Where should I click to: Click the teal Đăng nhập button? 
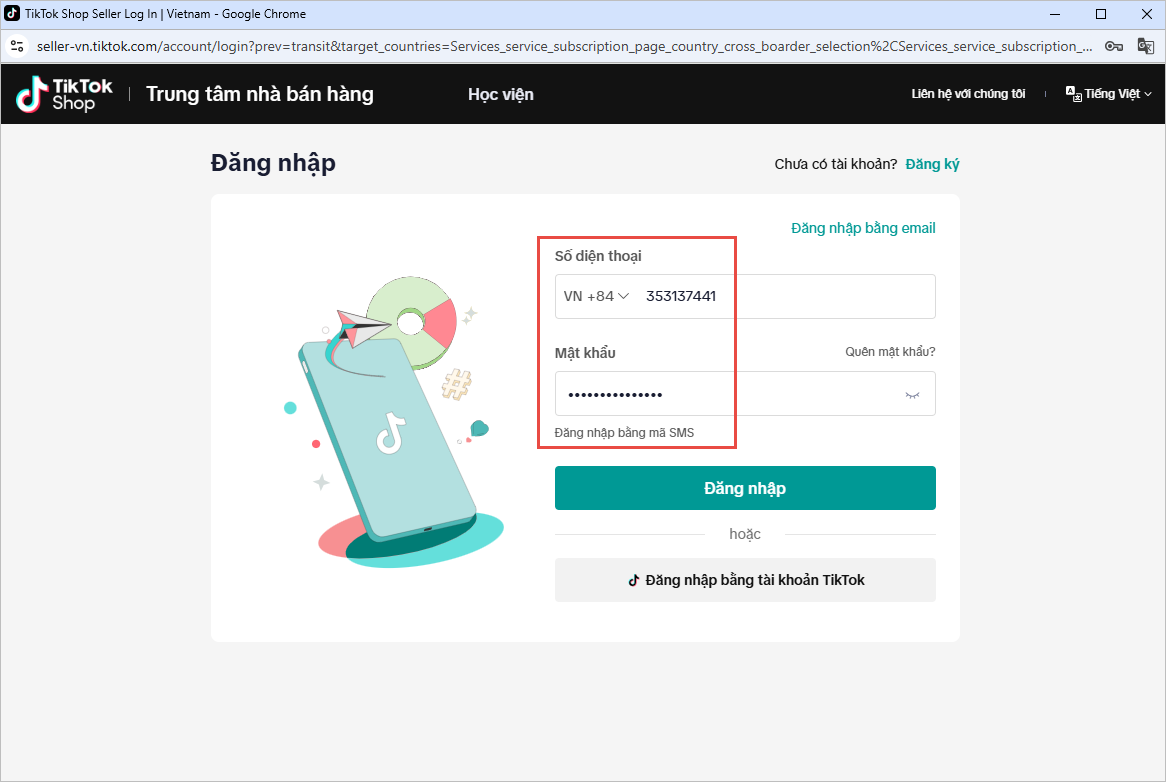pyautogui.click(x=745, y=488)
